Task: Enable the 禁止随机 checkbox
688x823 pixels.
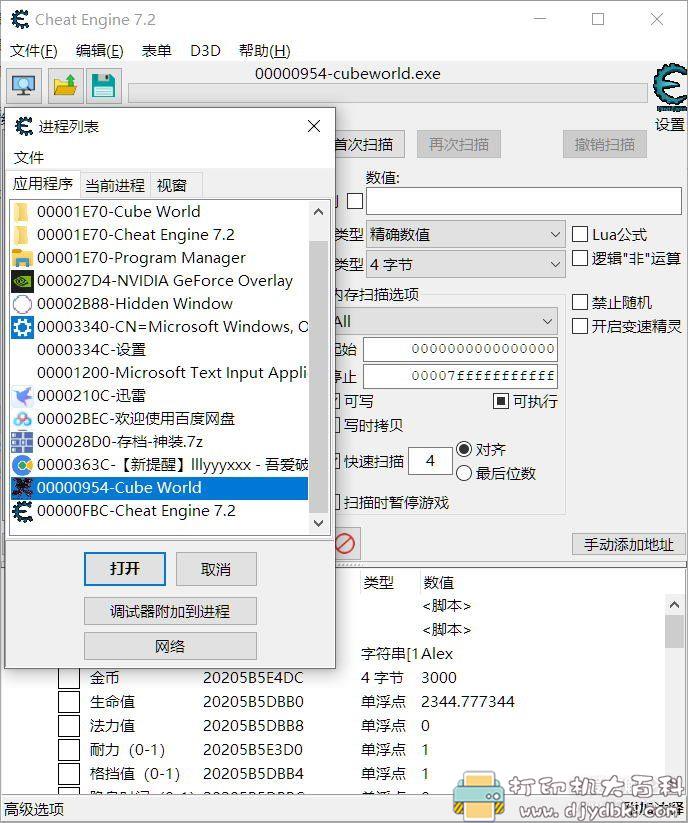Action: (579, 302)
